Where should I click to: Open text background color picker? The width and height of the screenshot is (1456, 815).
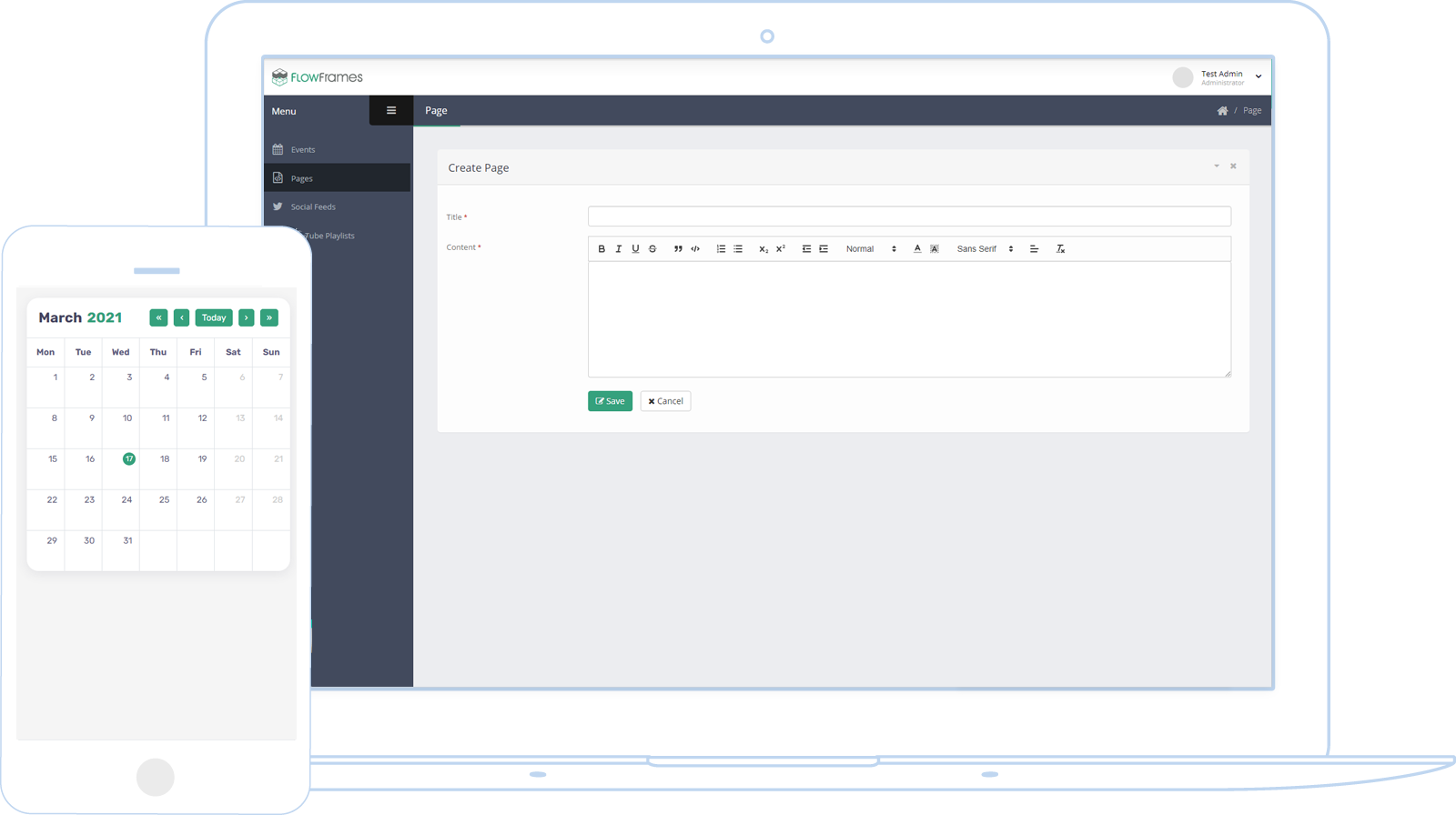[935, 249]
